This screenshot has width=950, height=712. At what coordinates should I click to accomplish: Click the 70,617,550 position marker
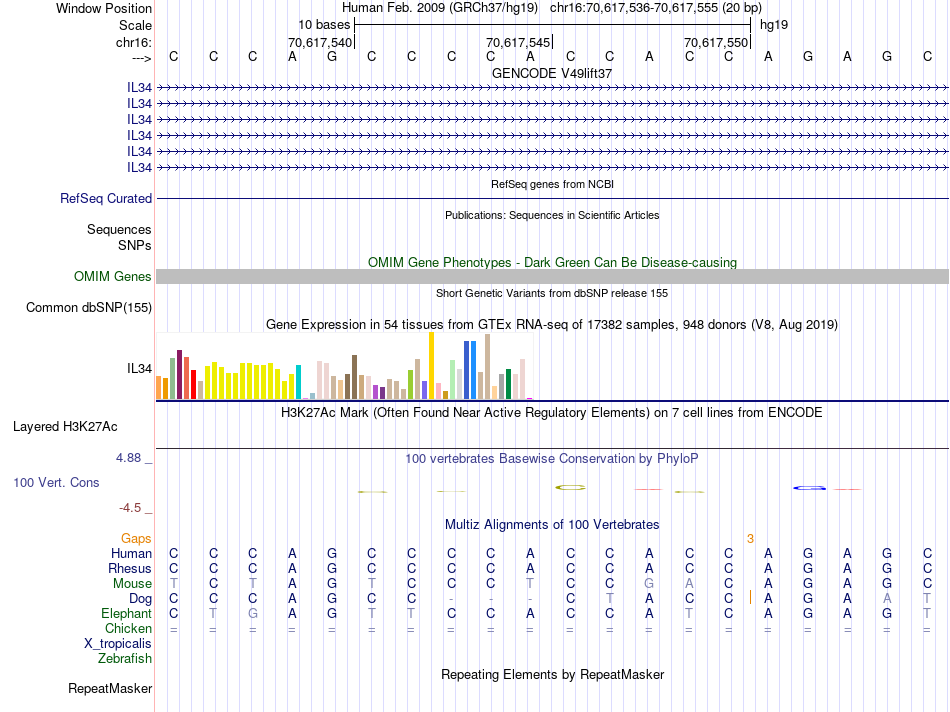pos(716,42)
